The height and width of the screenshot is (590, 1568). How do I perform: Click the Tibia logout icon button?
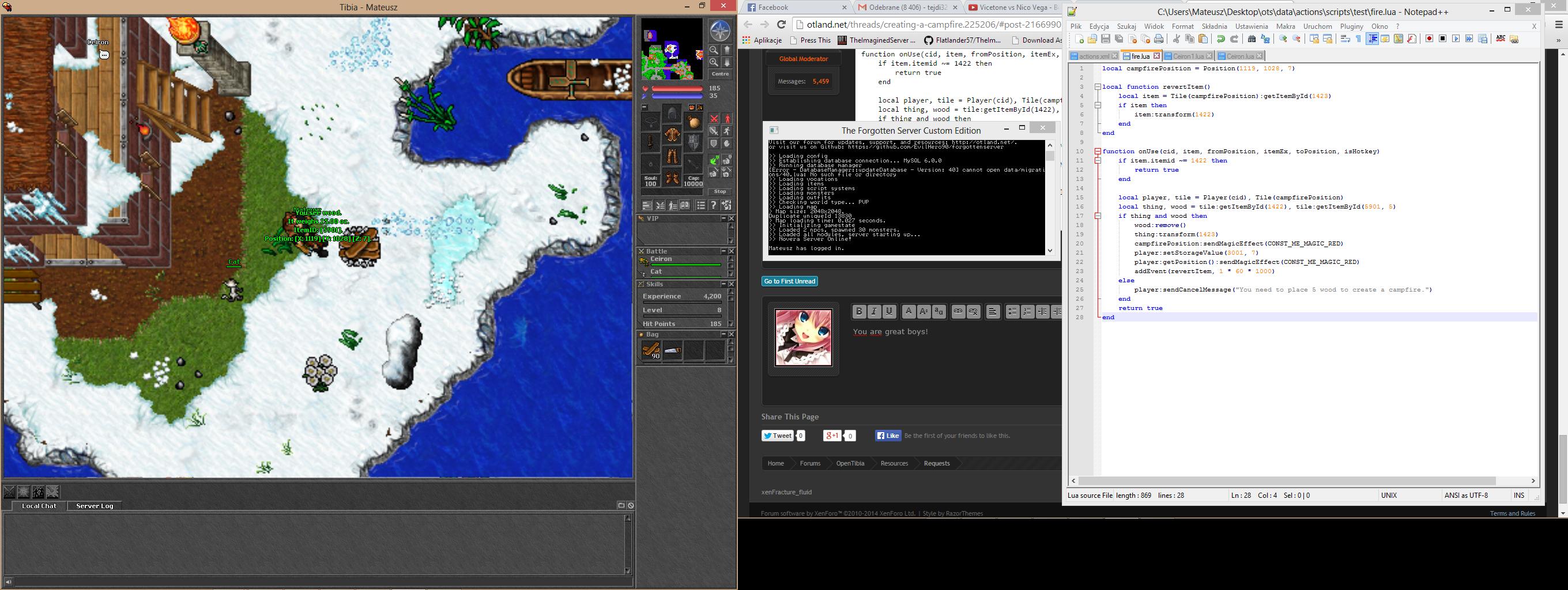726,206
